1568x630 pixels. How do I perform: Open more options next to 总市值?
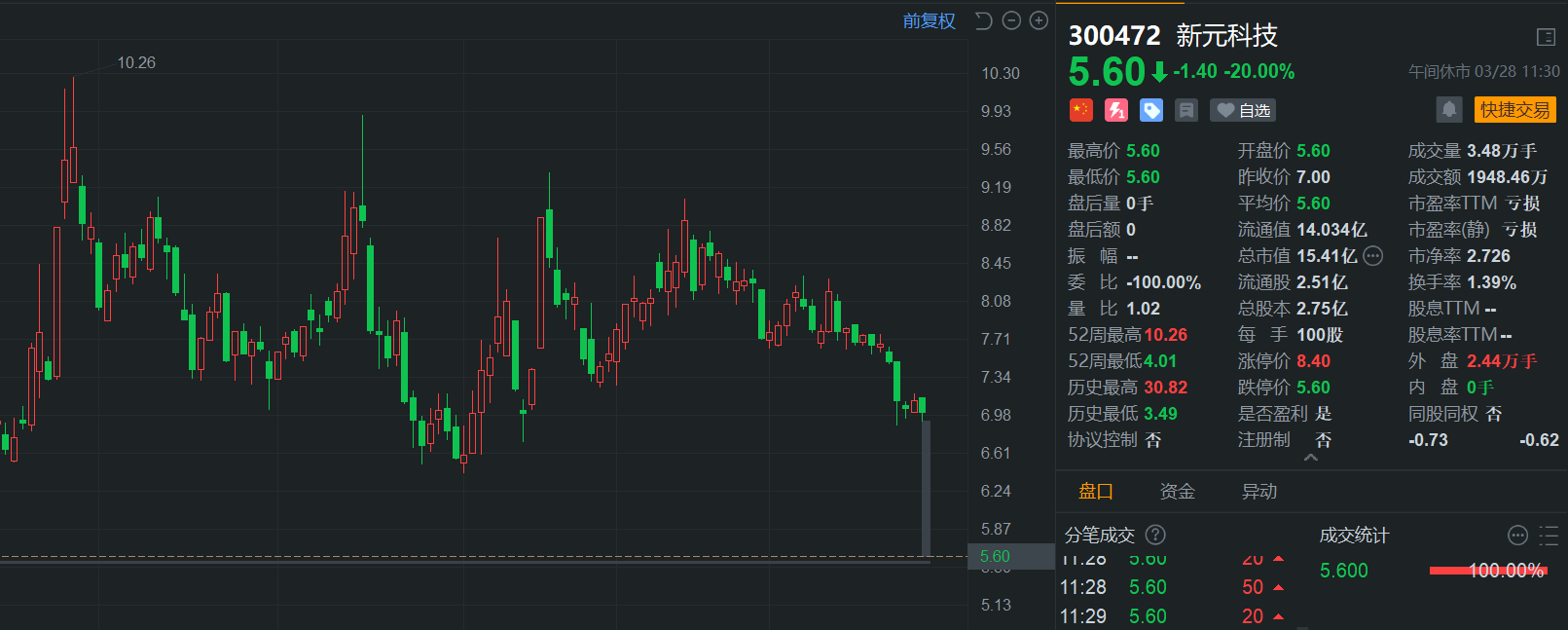[1373, 256]
